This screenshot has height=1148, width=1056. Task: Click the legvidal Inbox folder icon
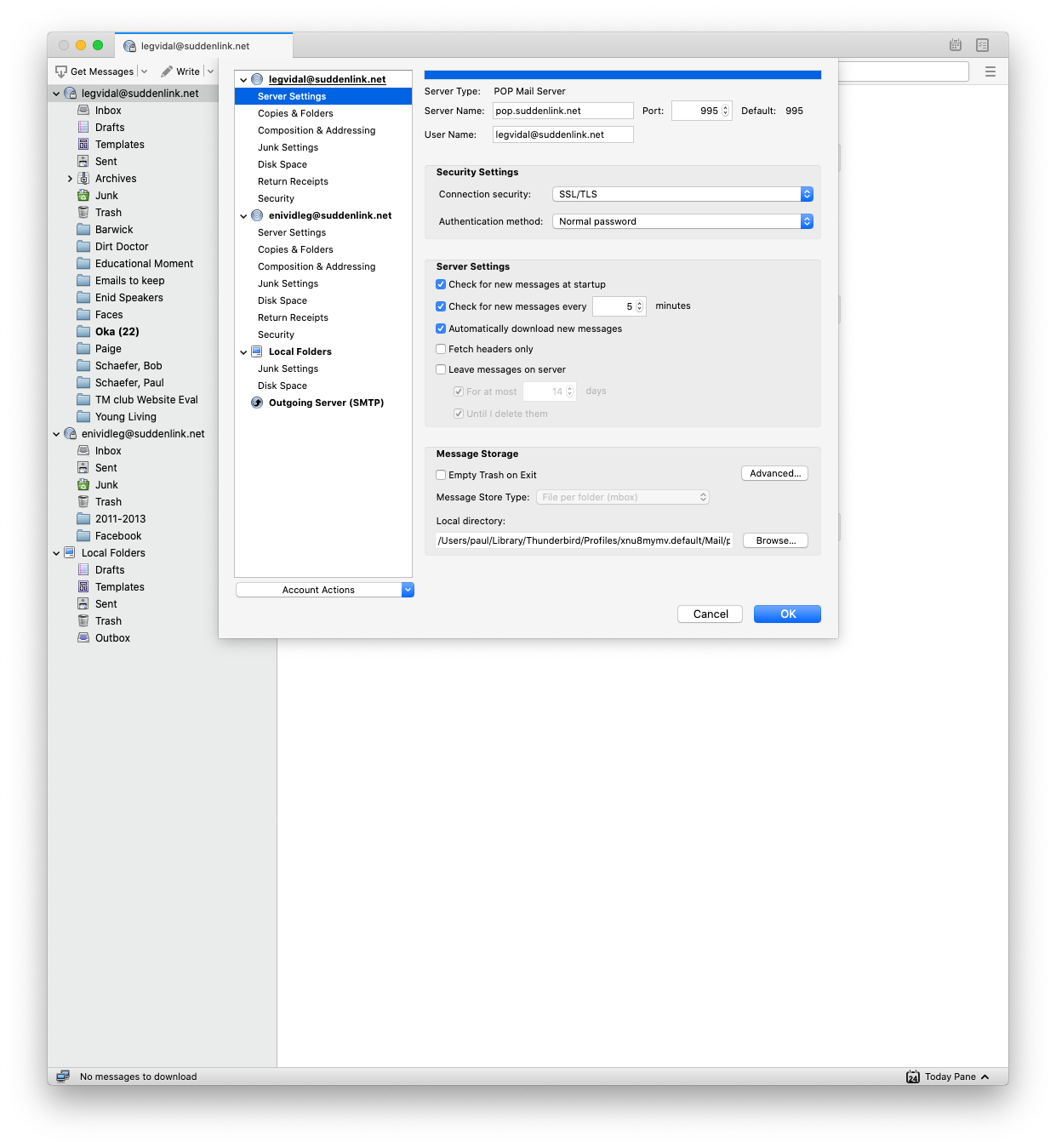(83, 111)
